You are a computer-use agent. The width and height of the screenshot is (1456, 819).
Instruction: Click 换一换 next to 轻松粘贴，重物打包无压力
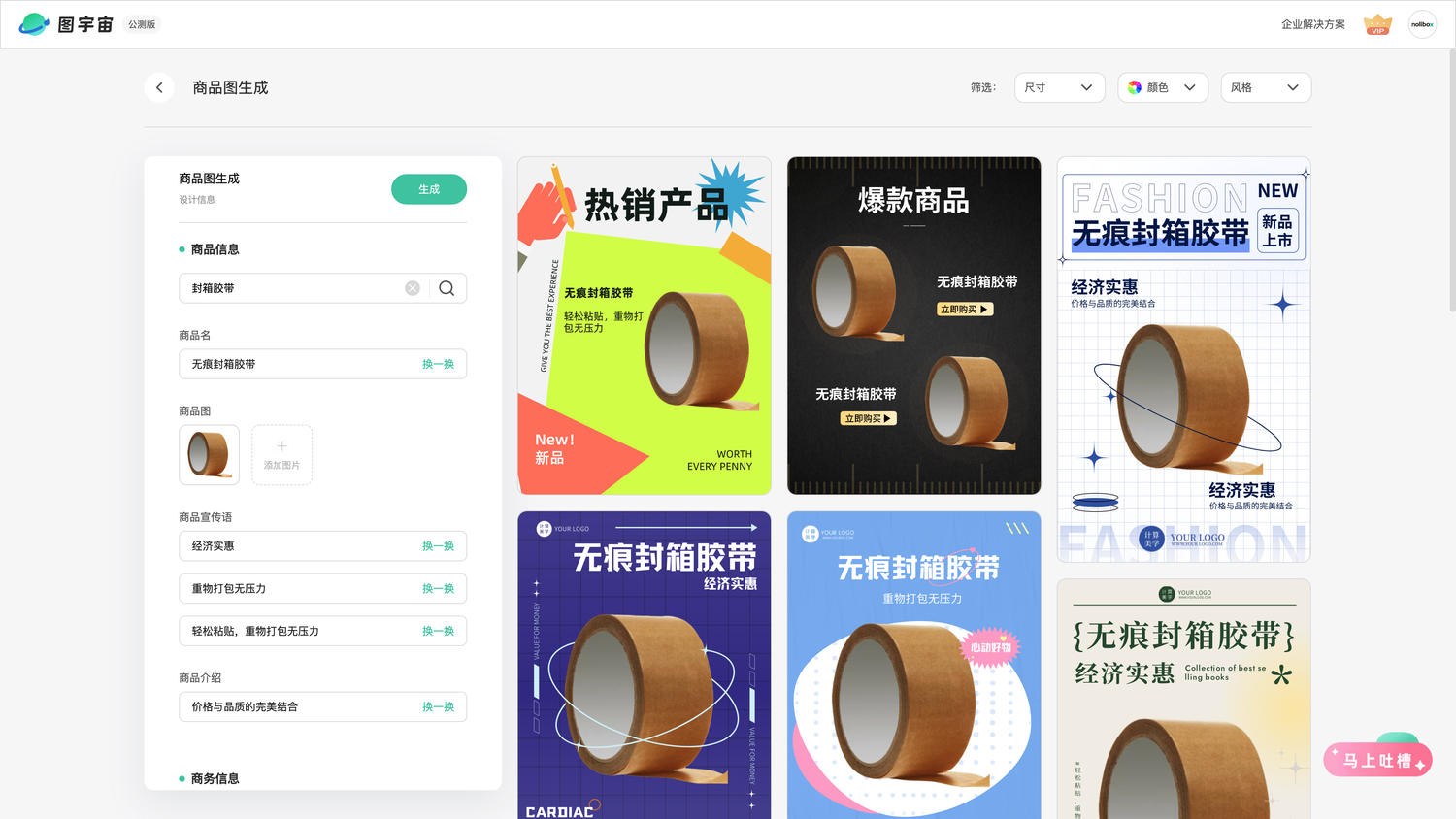click(x=438, y=631)
